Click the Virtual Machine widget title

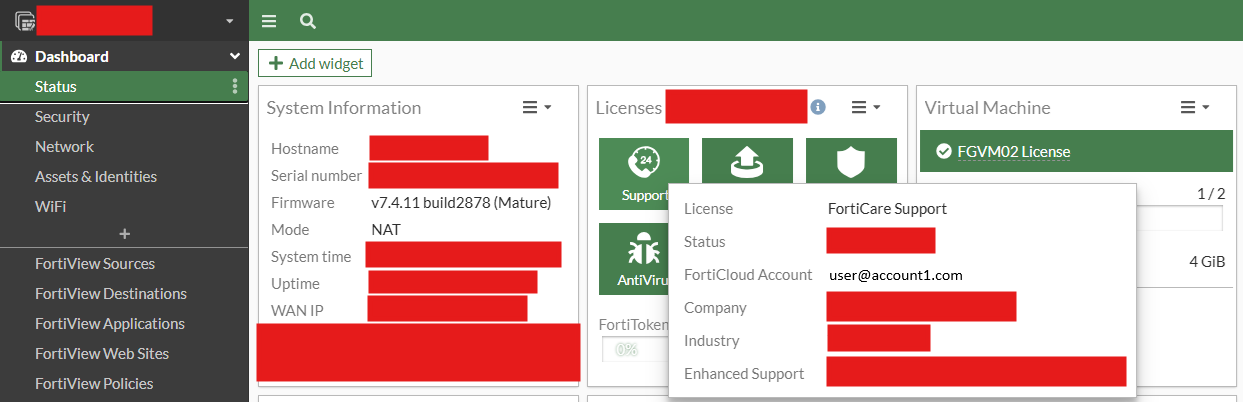click(x=987, y=108)
